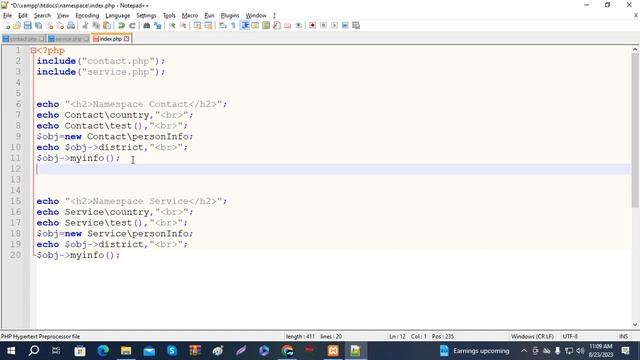Open the Run menu
The image size is (640, 360).
(x=209, y=16)
